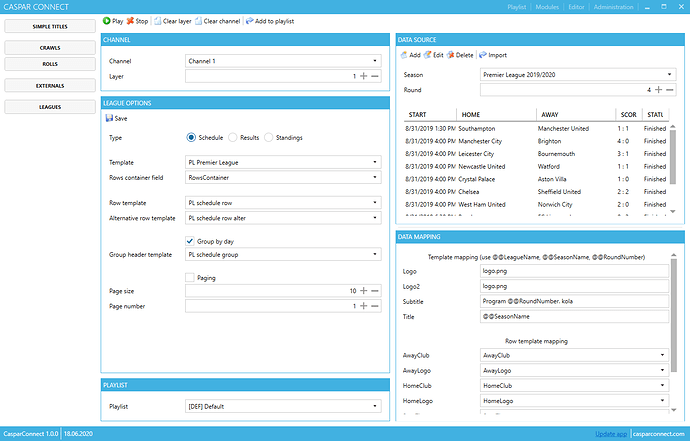
Task: Click the Data Mapping panel scrollbar
Action: pyautogui.click(x=673, y=316)
